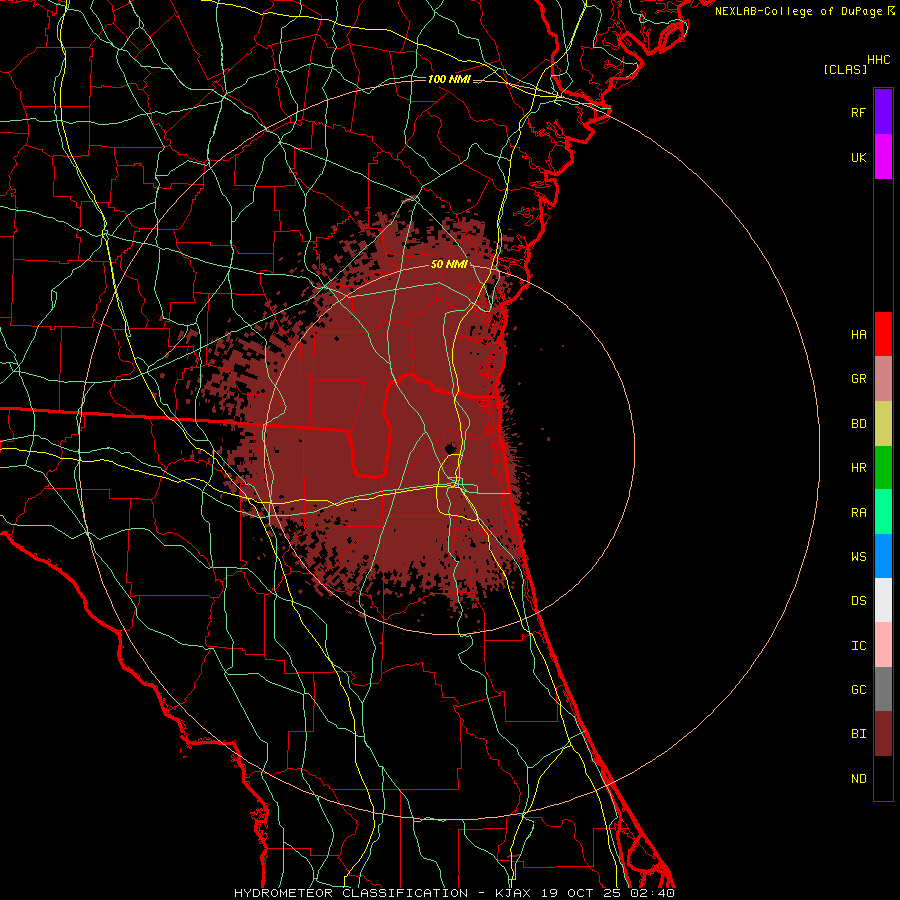Image resolution: width=900 pixels, height=900 pixels.
Task: Pick the HR green legend swatch
Action: click(x=883, y=467)
